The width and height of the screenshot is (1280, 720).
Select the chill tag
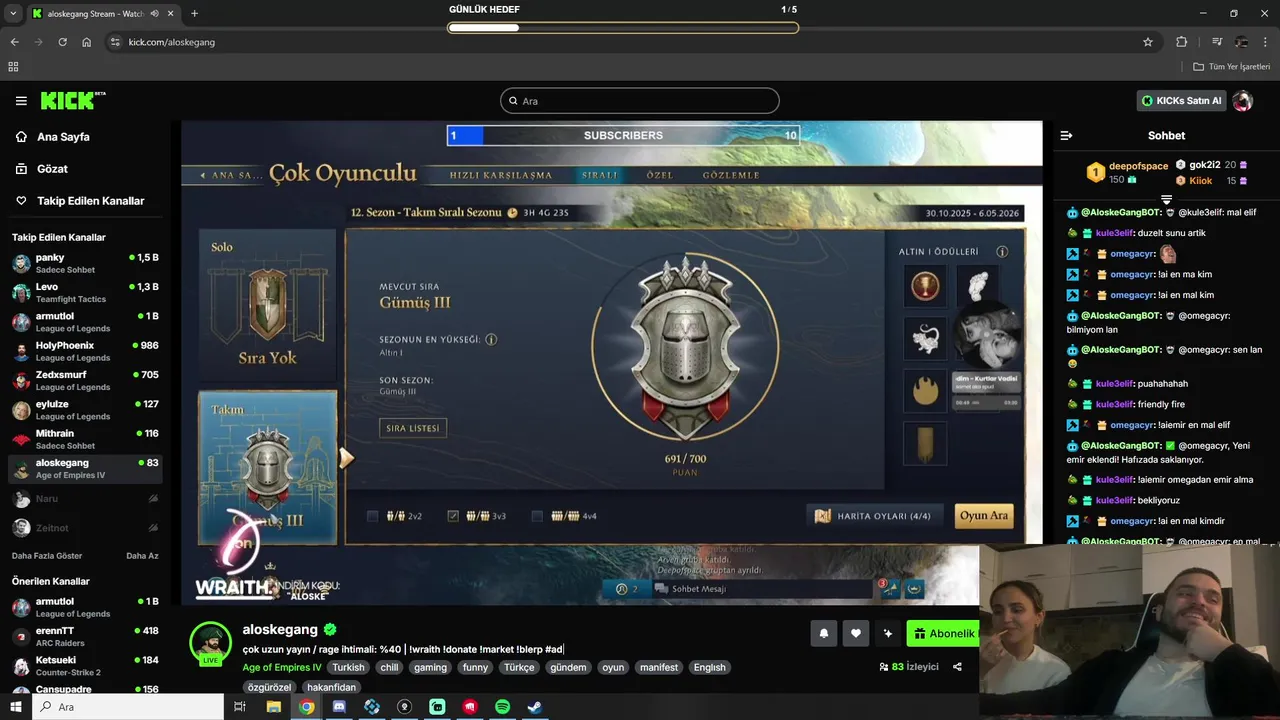(389, 667)
